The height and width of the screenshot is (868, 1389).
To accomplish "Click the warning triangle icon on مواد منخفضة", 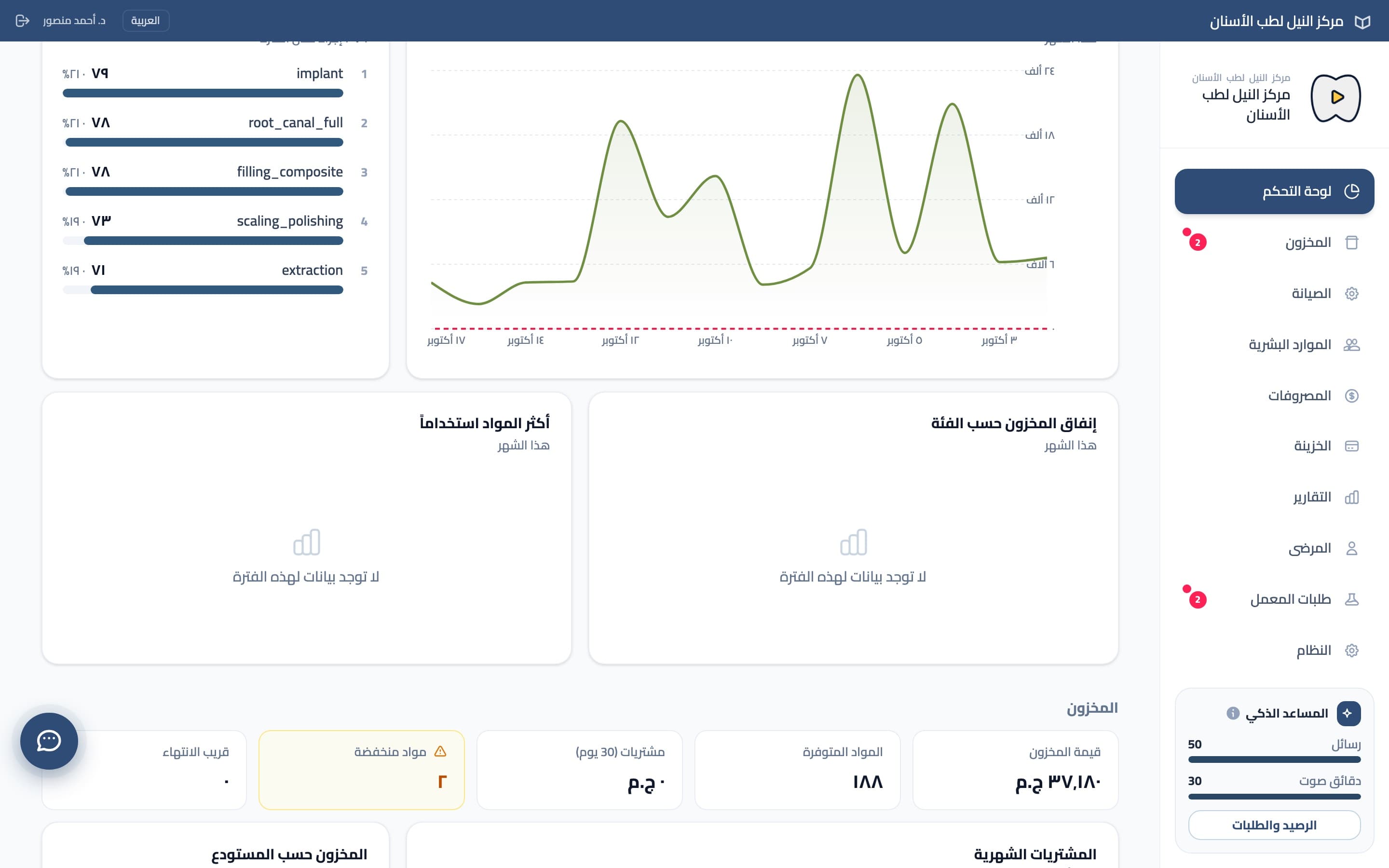I will coord(440,751).
